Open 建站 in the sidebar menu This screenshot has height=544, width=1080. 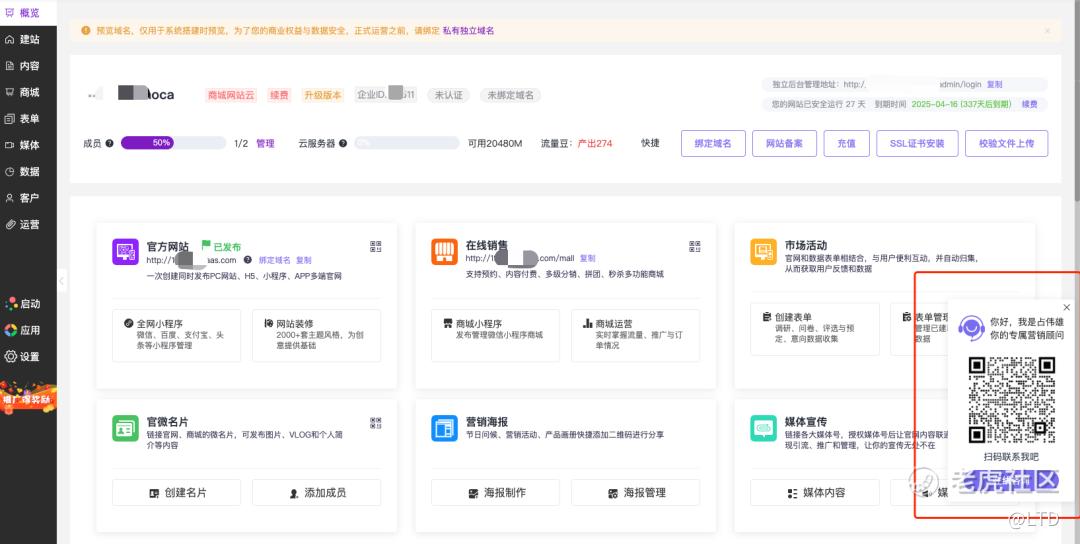pyautogui.click(x=22, y=40)
